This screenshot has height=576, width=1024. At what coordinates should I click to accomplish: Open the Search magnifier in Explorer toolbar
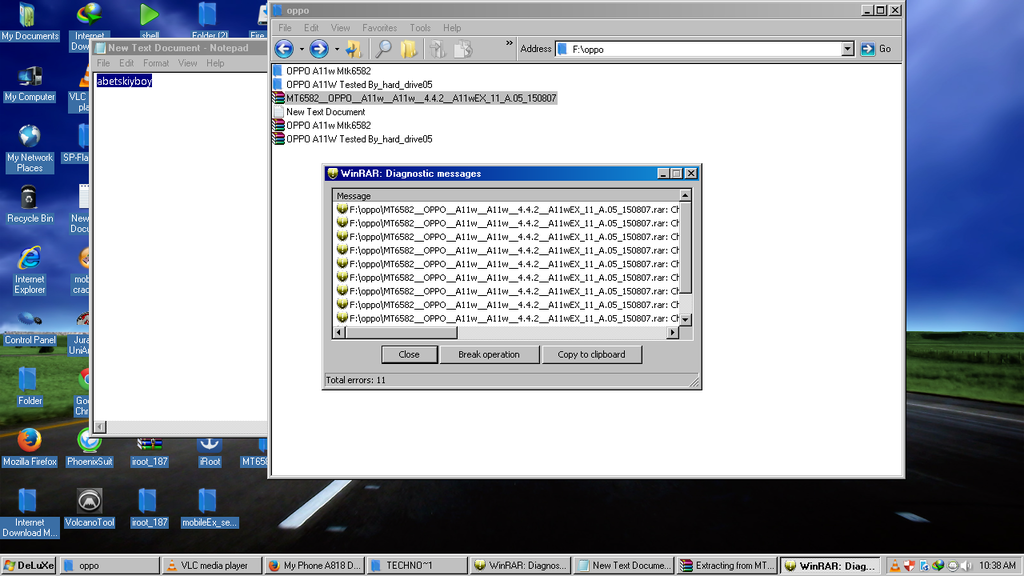click(383, 49)
